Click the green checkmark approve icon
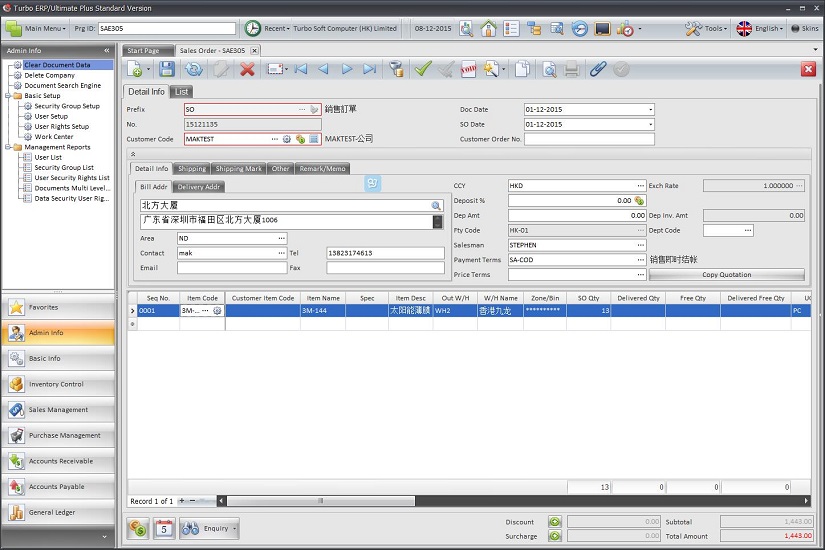This screenshot has height=550, width=825. [422, 69]
